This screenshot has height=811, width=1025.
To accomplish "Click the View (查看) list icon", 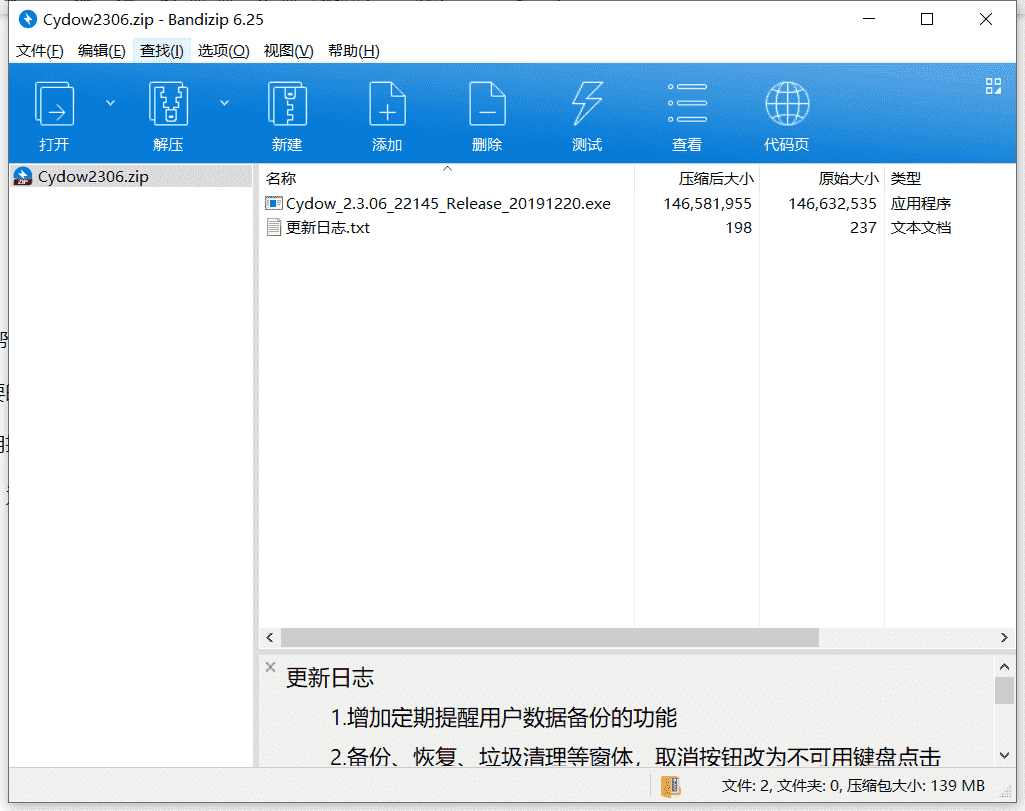I will coord(687,103).
